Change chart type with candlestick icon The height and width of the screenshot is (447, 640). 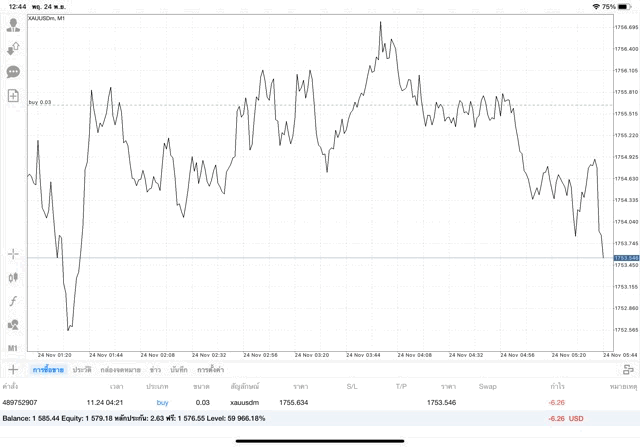tap(13, 277)
